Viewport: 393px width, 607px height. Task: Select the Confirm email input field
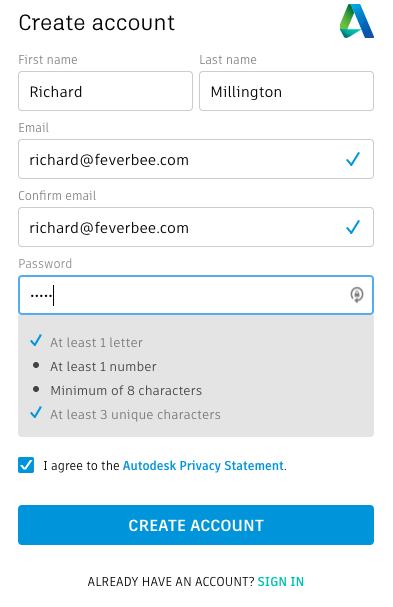[196, 227]
